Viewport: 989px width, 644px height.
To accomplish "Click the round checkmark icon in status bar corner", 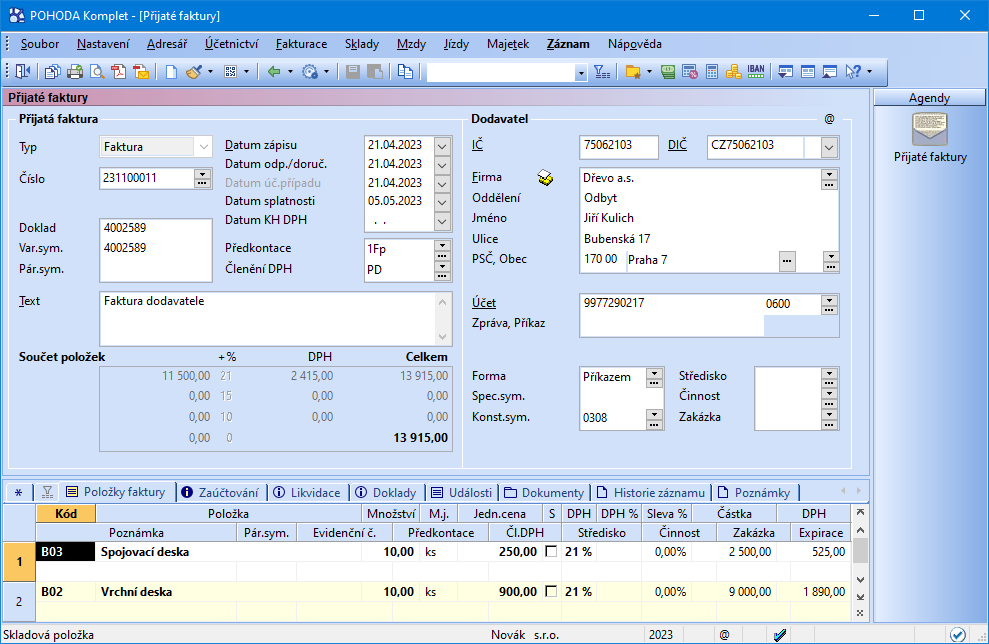I will point(957,635).
